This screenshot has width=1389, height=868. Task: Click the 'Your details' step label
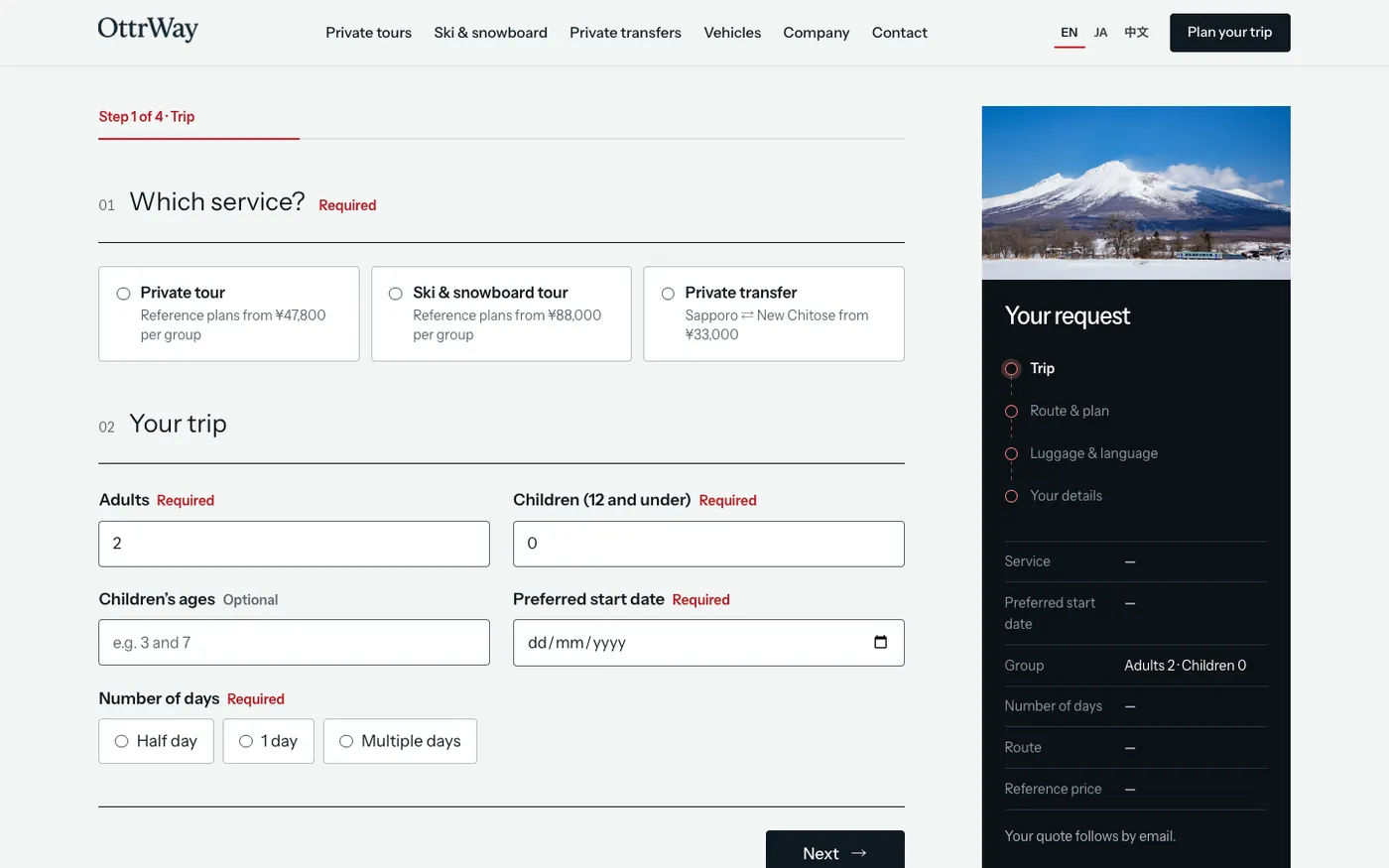click(1066, 496)
